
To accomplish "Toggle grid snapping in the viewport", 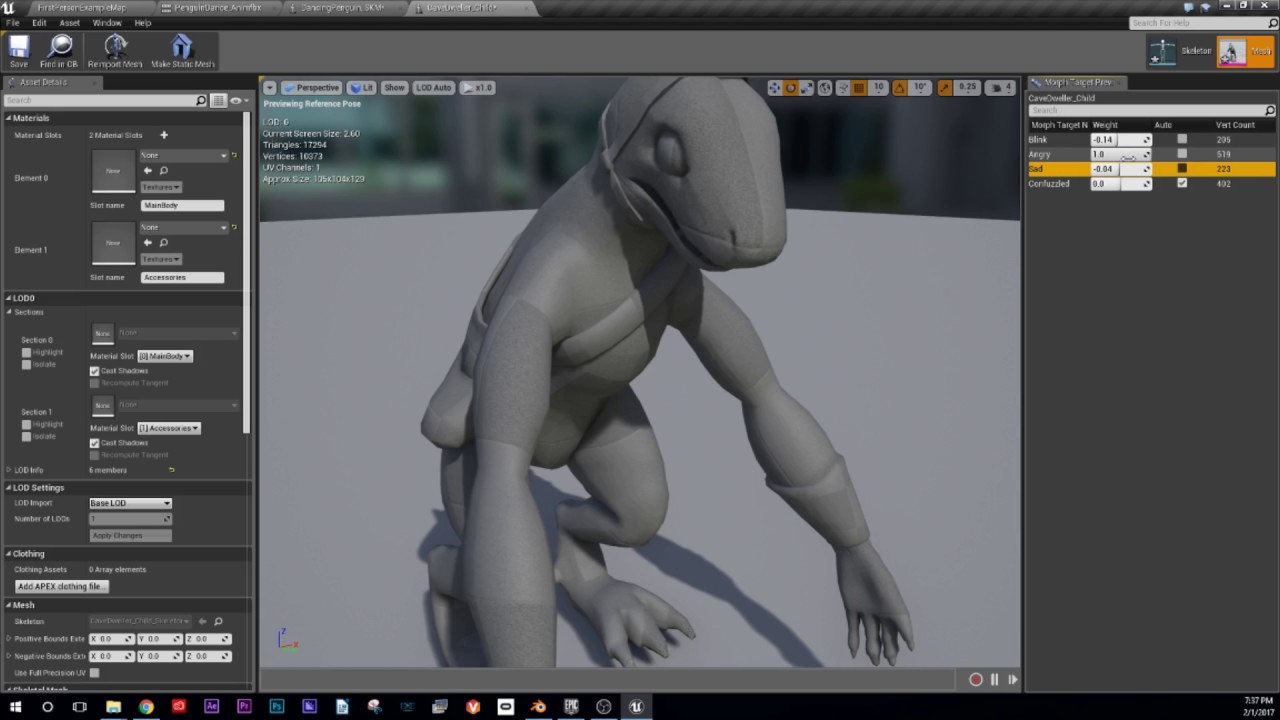I will (859, 88).
